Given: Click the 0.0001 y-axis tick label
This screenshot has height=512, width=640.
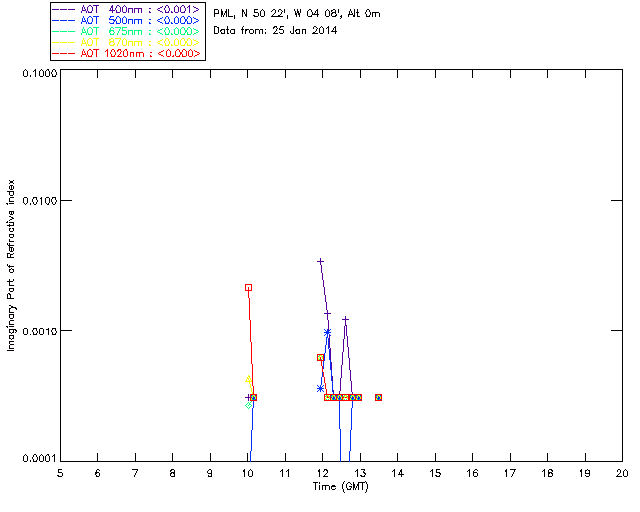Looking at the screenshot, I should [40, 459].
